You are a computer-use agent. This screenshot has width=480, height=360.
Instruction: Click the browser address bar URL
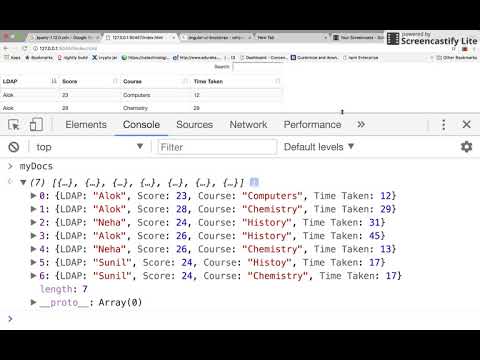[68, 48]
